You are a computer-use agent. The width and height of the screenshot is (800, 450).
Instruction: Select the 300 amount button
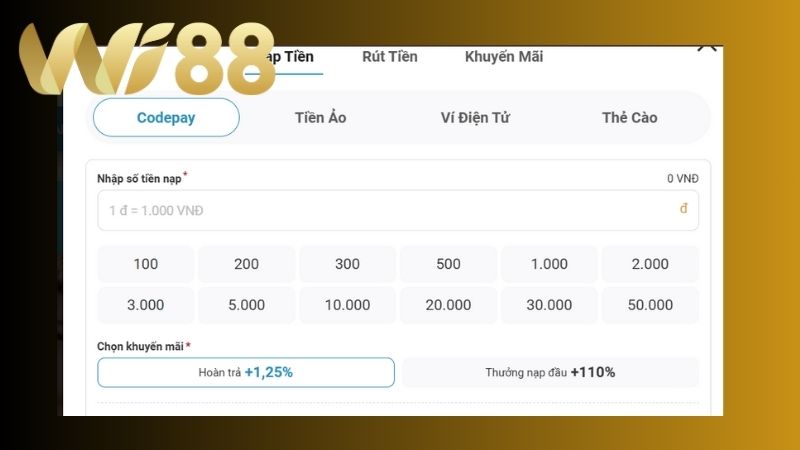click(x=347, y=264)
